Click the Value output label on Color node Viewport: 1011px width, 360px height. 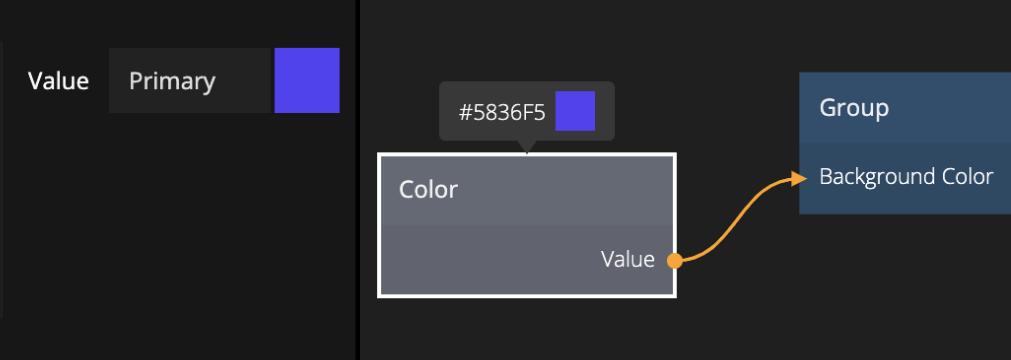627,259
